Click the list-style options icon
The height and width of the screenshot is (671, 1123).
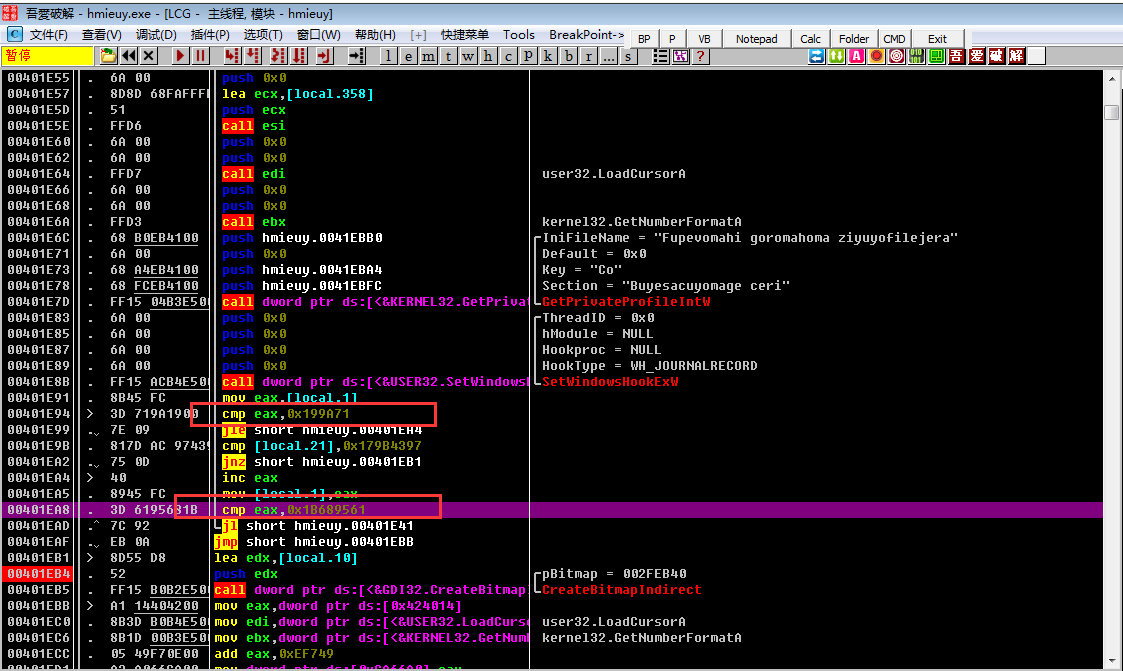pyautogui.click(x=660, y=56)
